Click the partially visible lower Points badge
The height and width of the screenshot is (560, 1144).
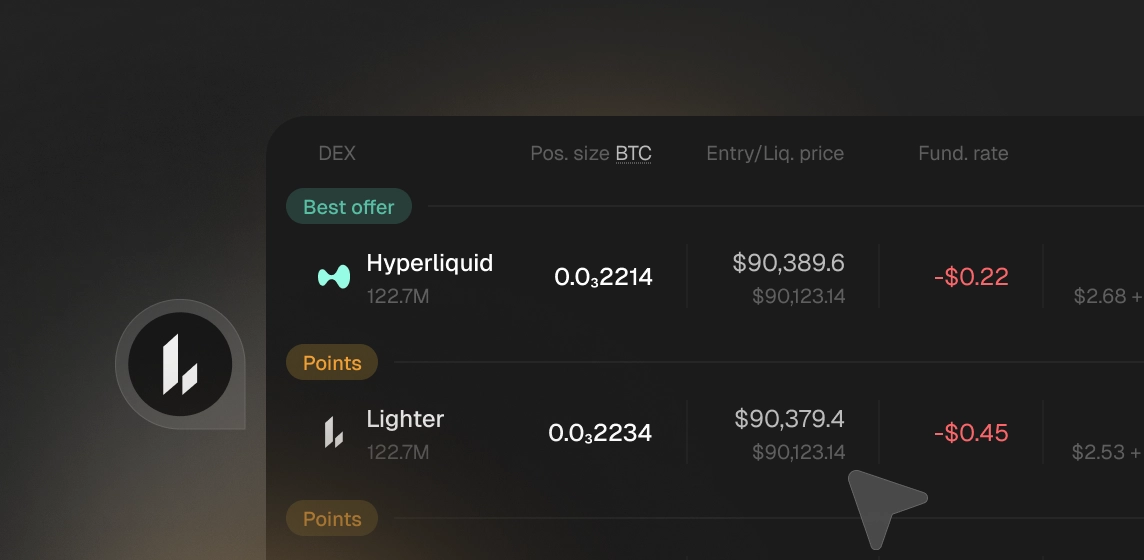coord(332,519)
